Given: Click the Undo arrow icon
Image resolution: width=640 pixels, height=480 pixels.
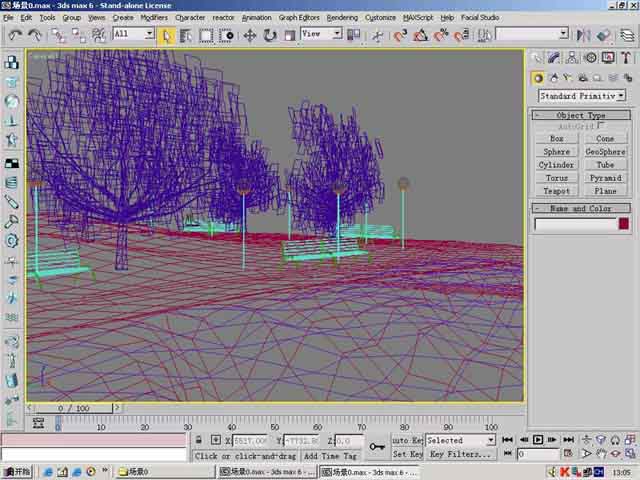Looking at the screenshot, I should pyautogui.click(x=15, y=35).
